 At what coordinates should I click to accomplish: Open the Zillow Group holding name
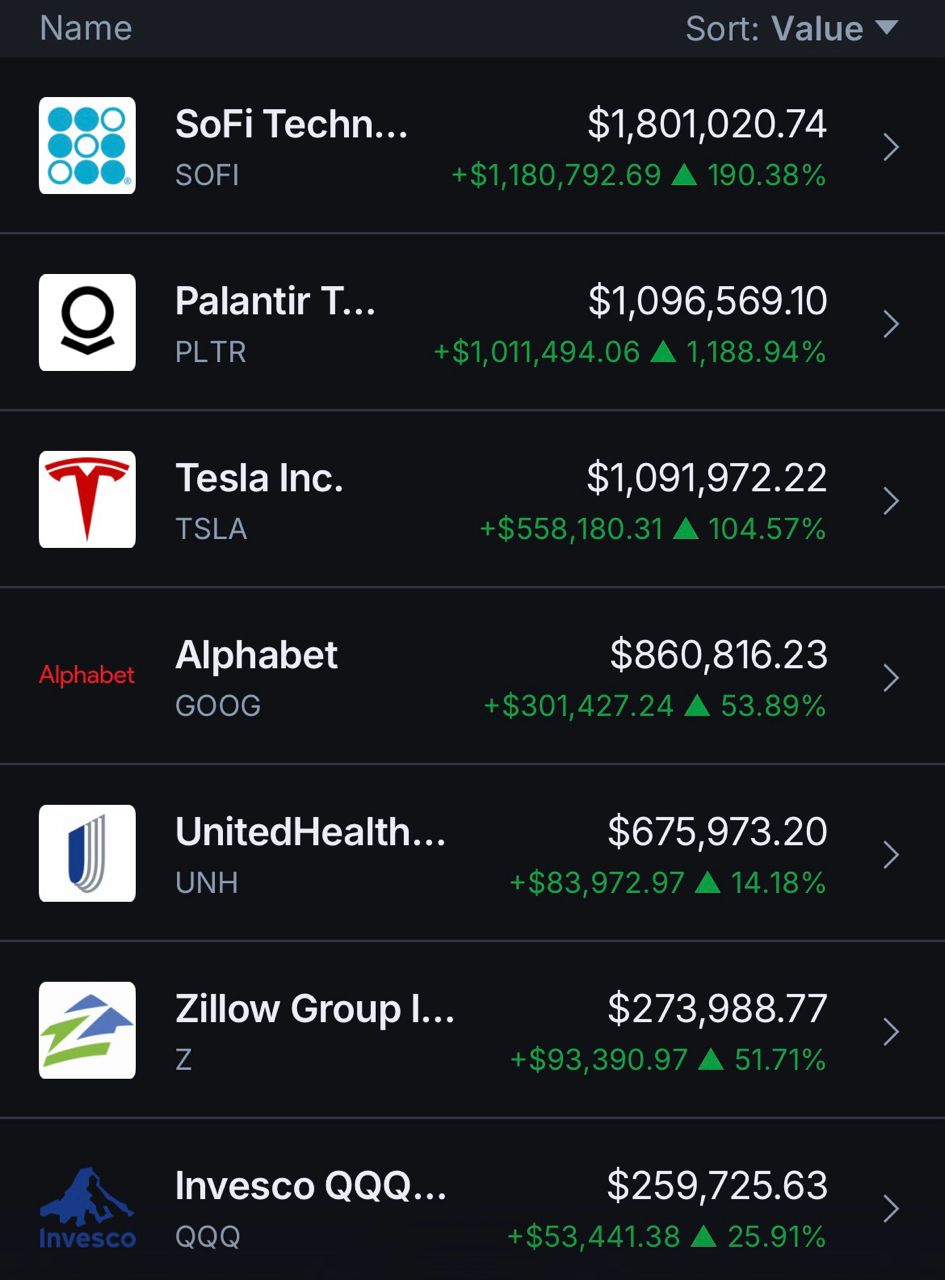[x=315, y=1009]
